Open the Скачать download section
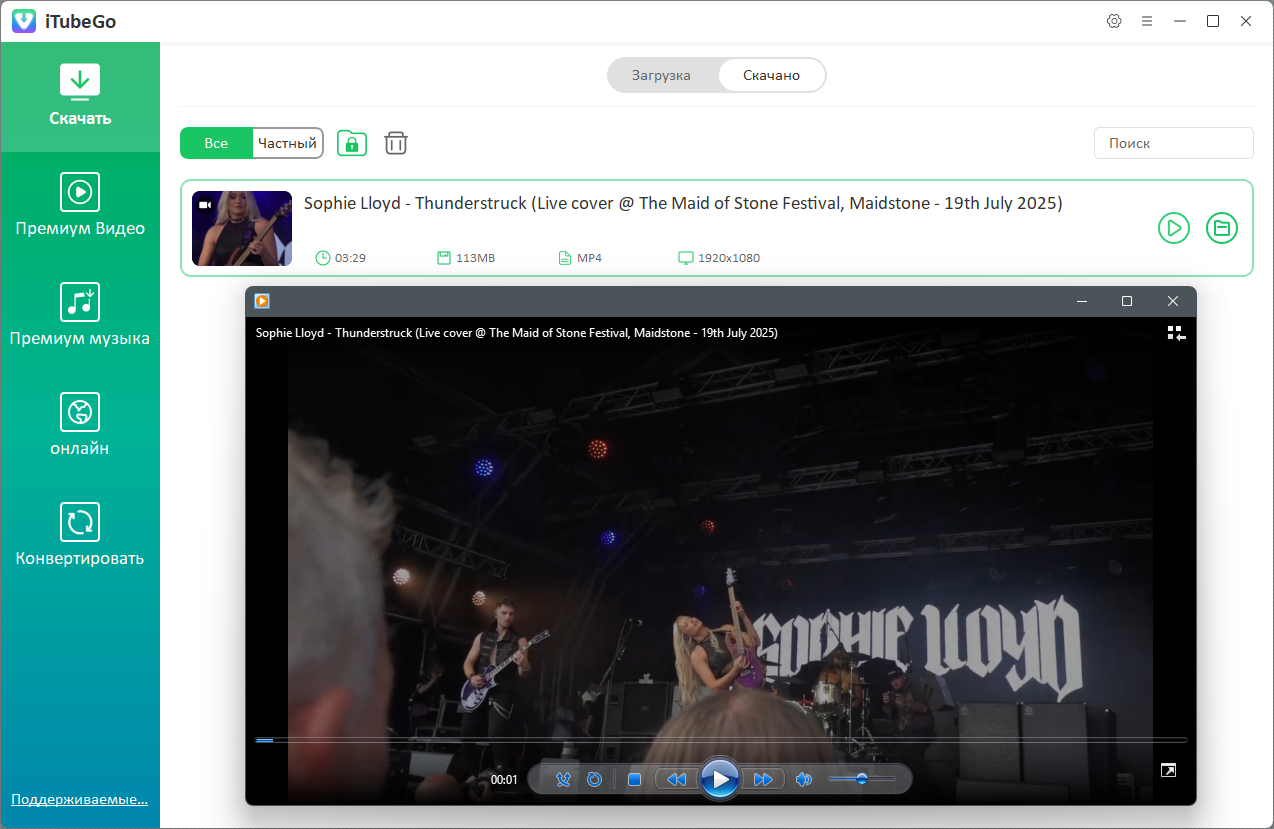Image resolution: width=1274 pixels, height=829 pixels. coord(80,96)
